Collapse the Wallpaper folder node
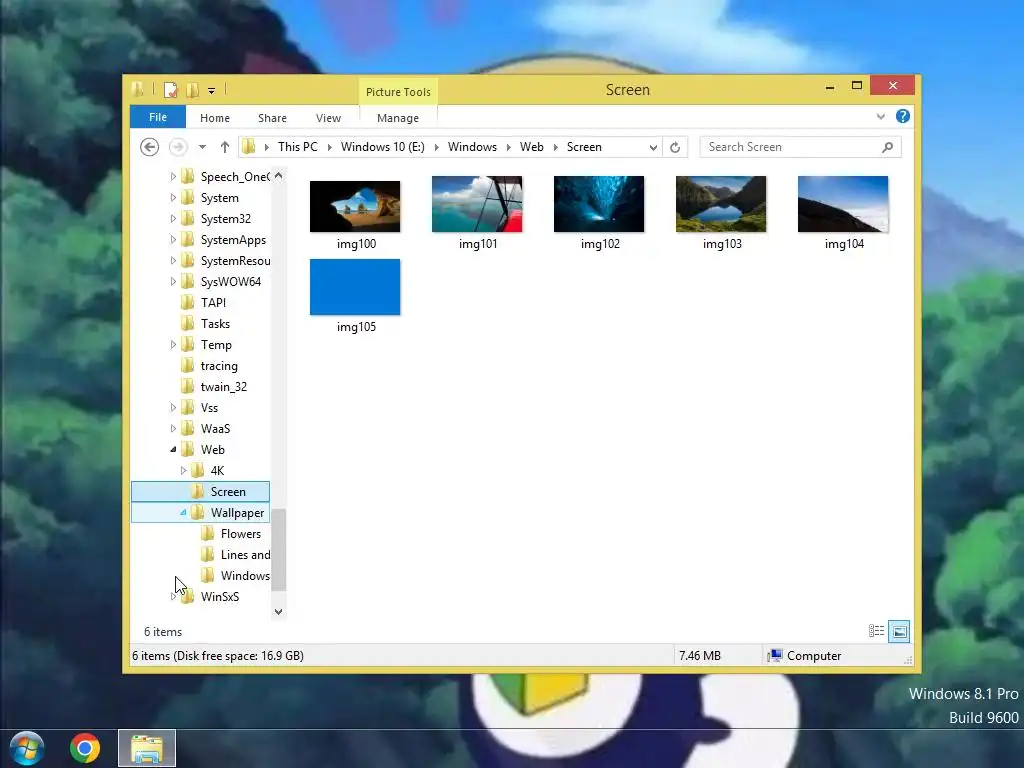1024x768 pixels. tap(183, 513)
